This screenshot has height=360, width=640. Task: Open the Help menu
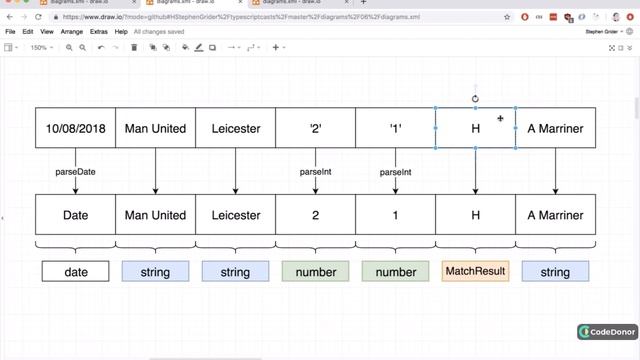coord(121,31)
